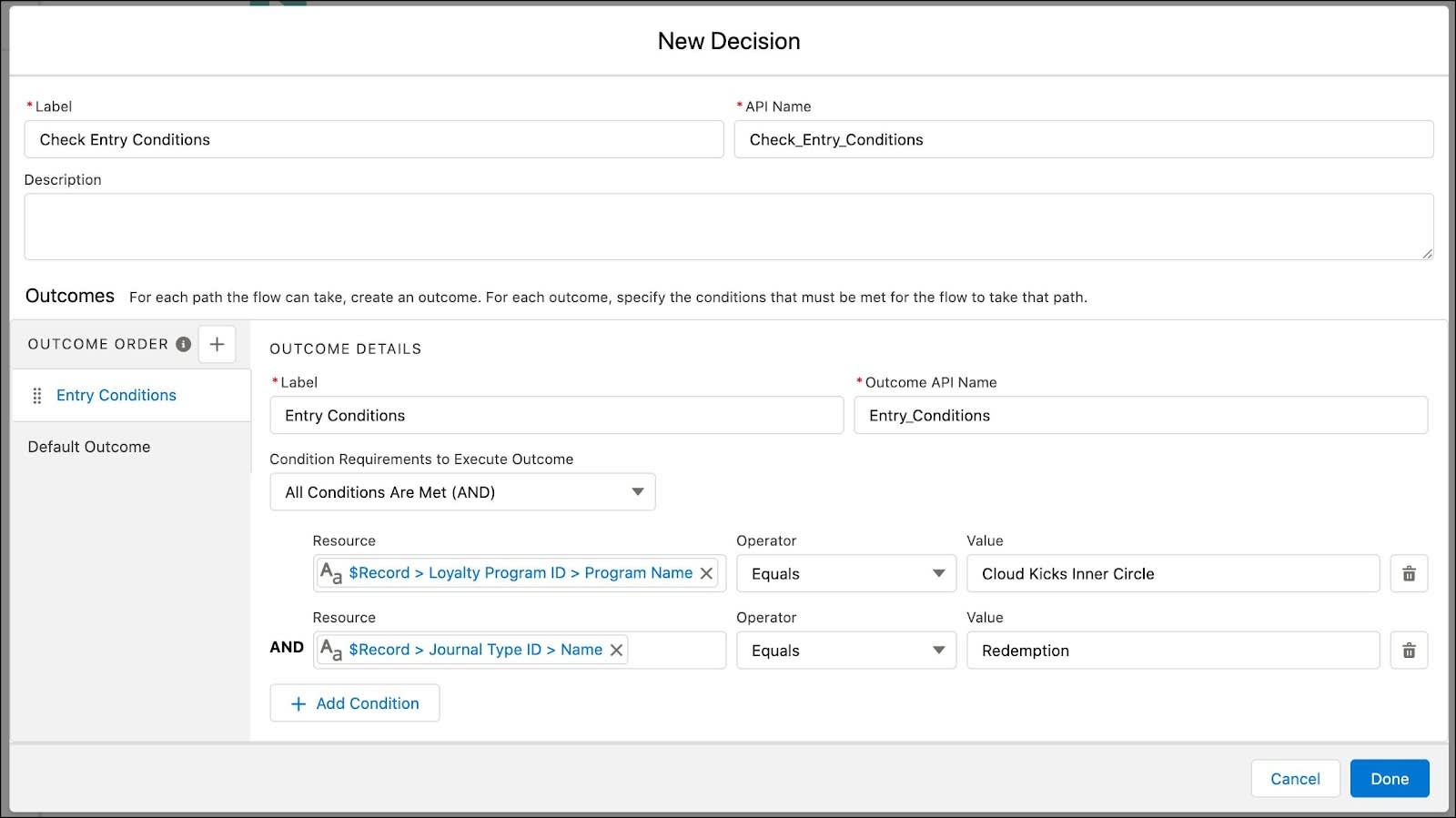Image resolution: width=1456 pixels, height=818 pixels.
Task: Click the API Name input field
Action: (x=1083, y=139)
